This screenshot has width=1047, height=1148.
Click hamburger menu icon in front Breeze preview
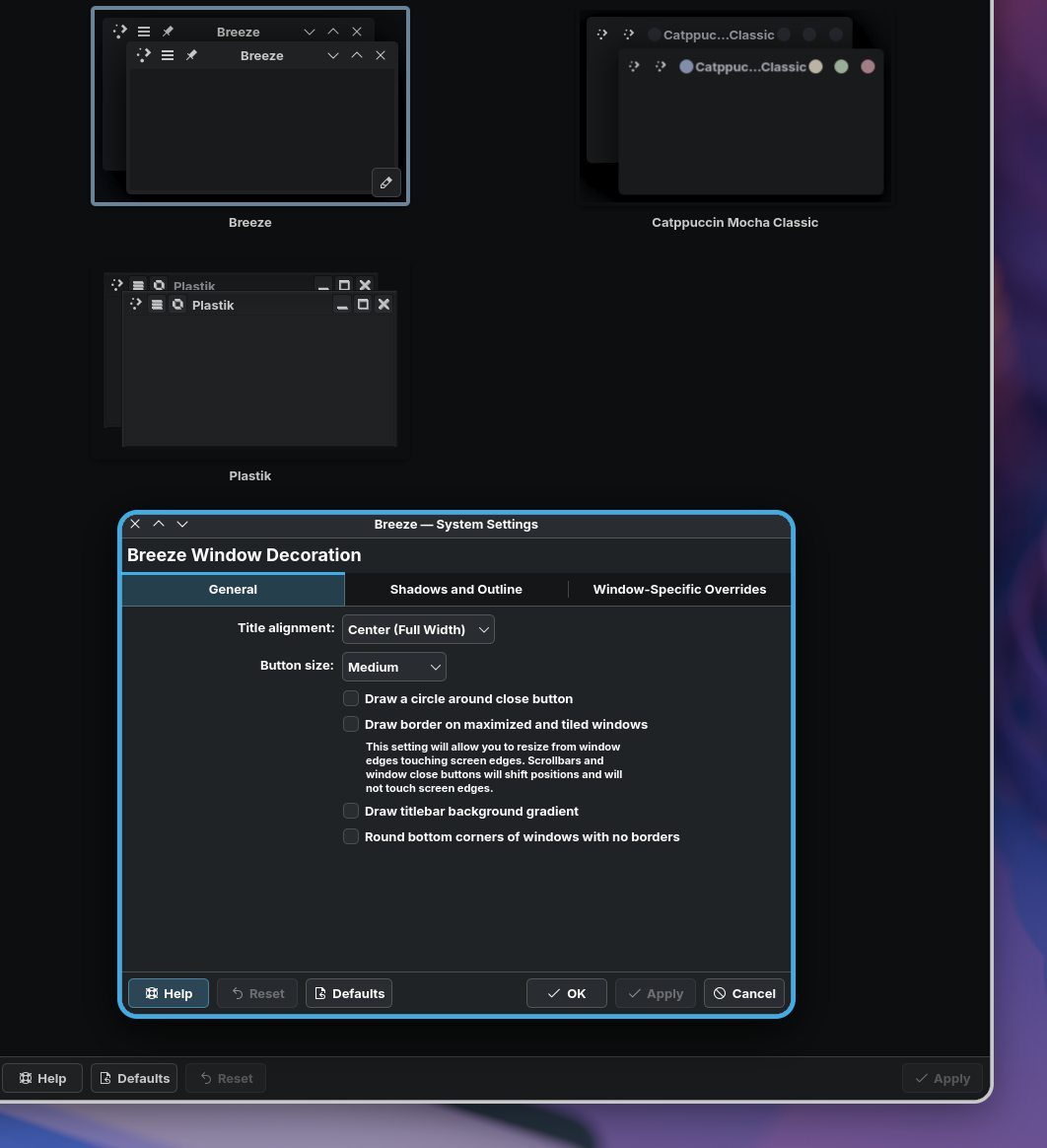[x=168, y=55]
